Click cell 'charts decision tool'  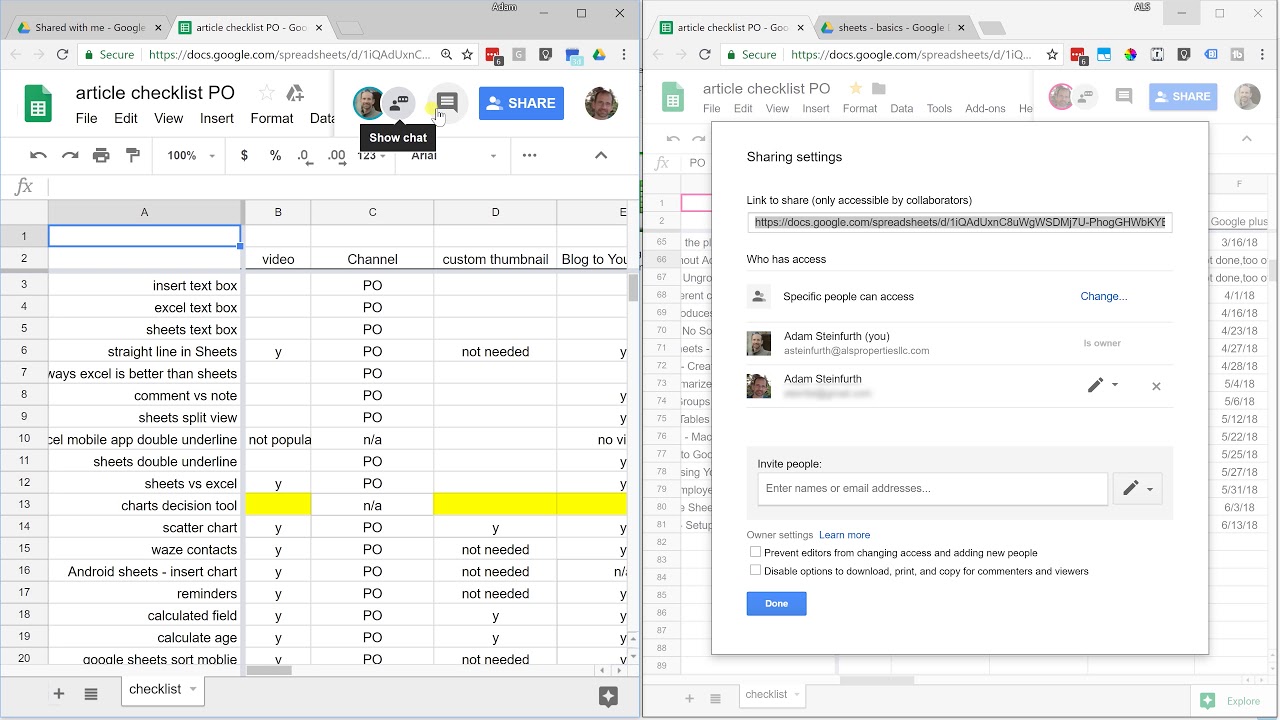click(x=145, y=505)
